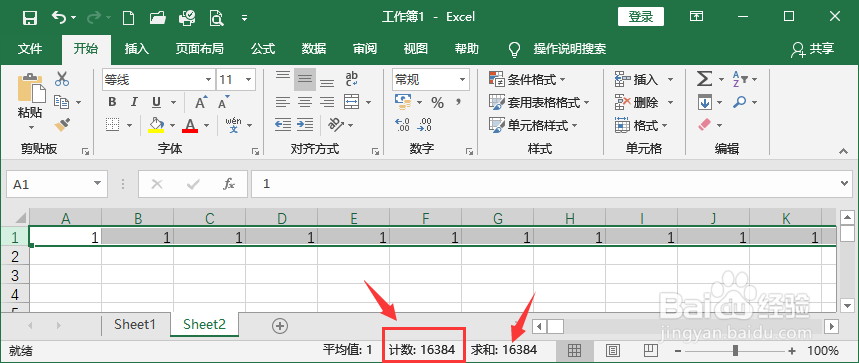Increase indent

[305, 125]
